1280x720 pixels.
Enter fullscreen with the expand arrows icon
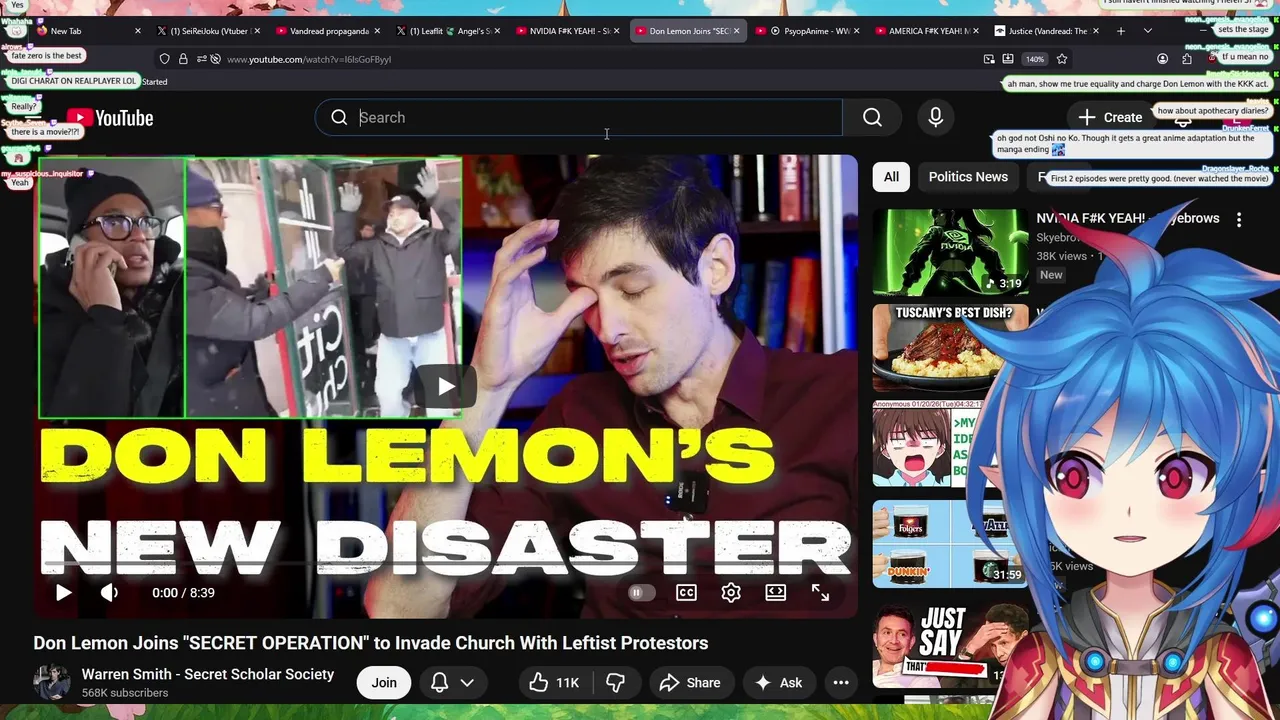coord(820,592)
